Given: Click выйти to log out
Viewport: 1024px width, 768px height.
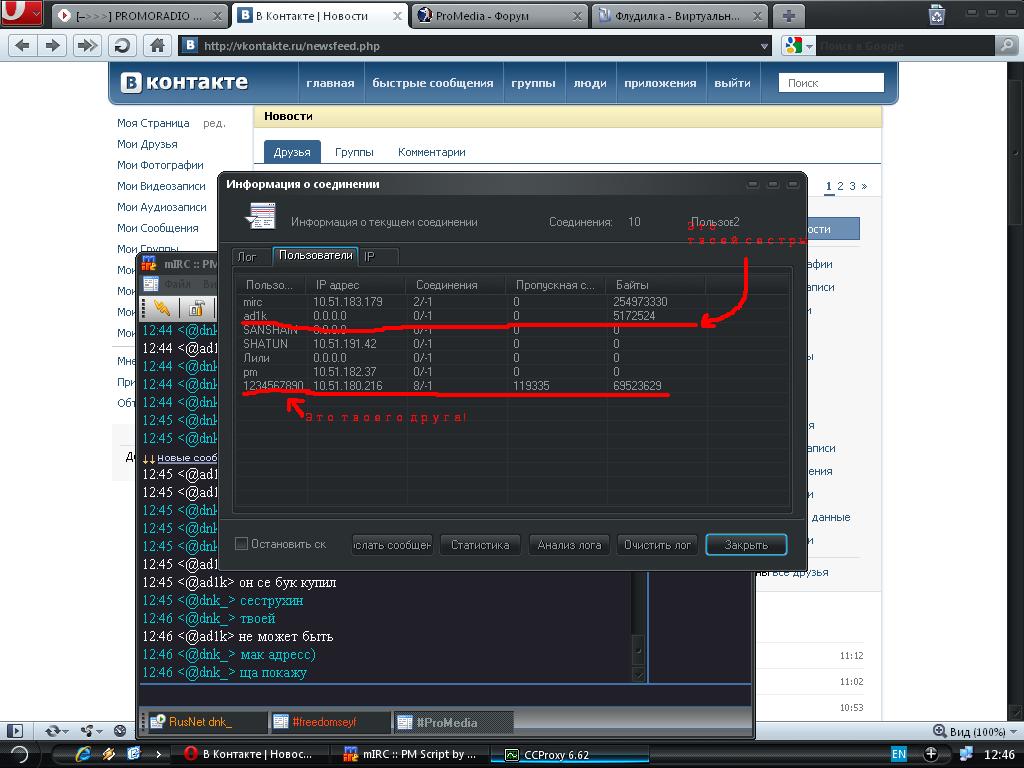Looking at the screenshot, I should click(x=732, y=83).
